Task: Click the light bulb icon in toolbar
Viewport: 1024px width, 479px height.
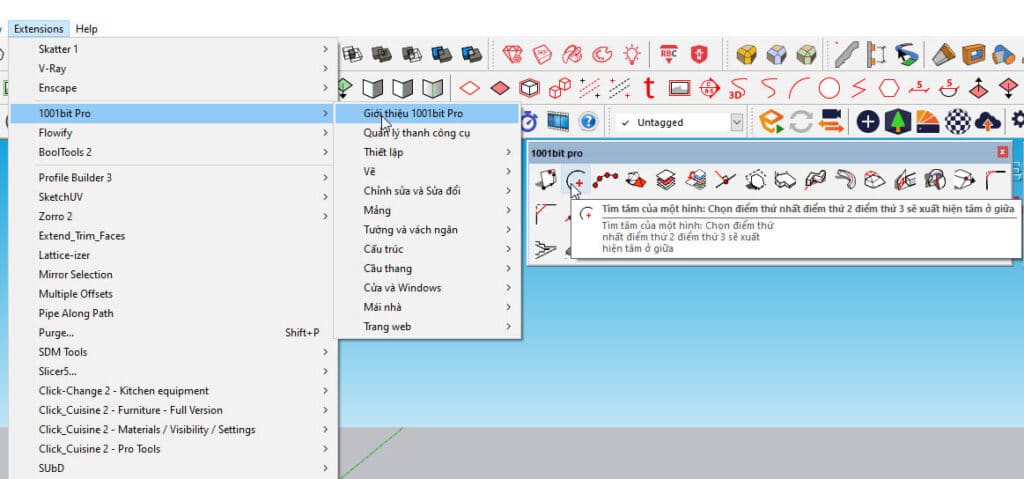Action: point(632,53)
